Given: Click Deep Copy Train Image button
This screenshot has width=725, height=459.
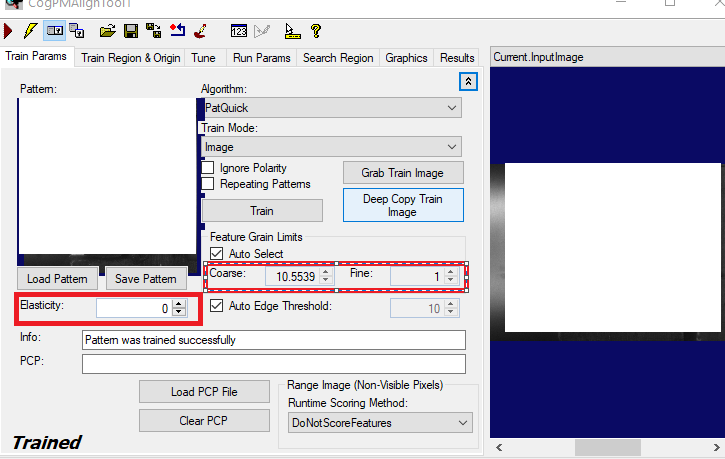Looking at the screenshot, I should [403, 205].
